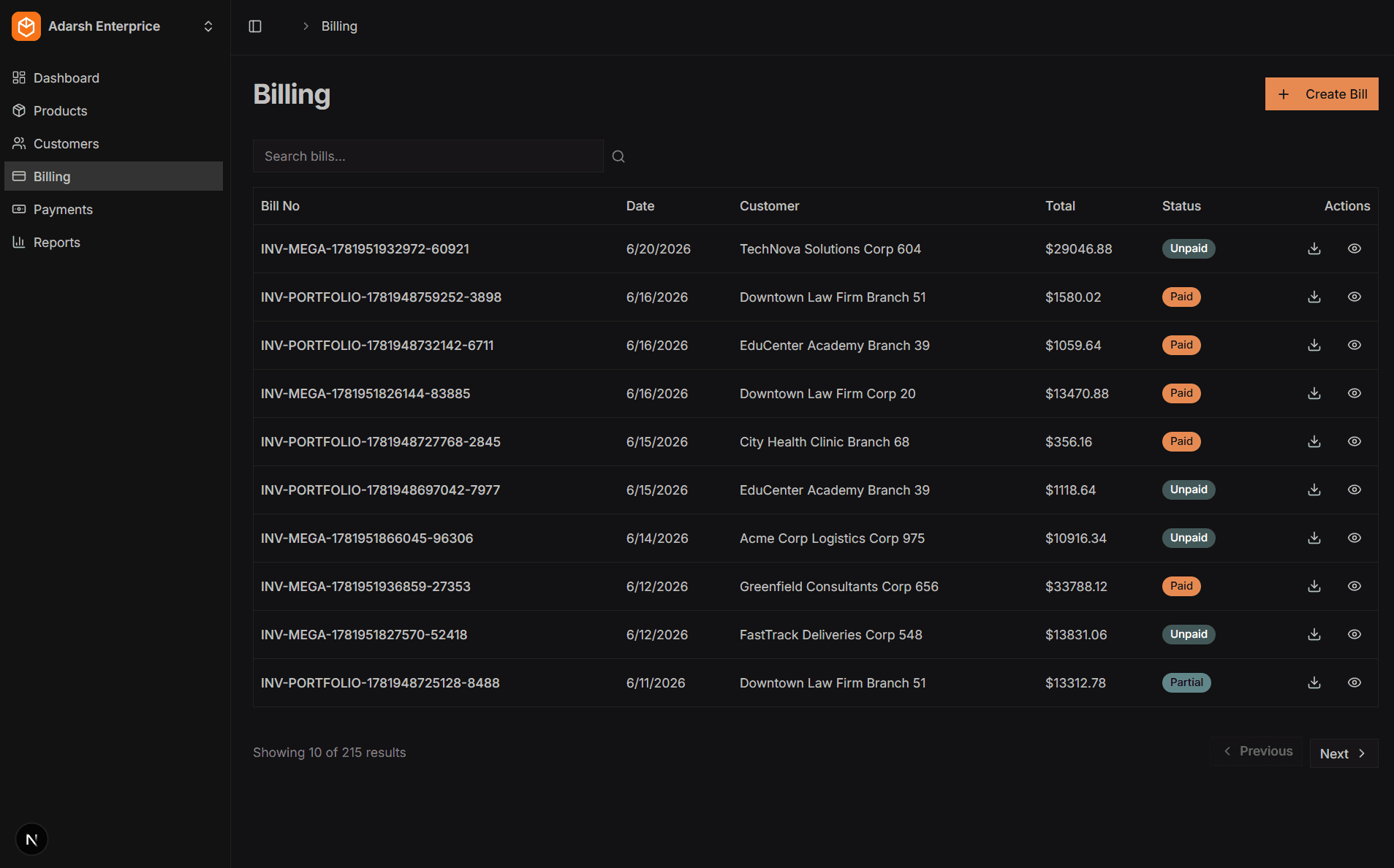
Task: Click the Adarsh Enterprice logo icon
Action: pos(26,26)
